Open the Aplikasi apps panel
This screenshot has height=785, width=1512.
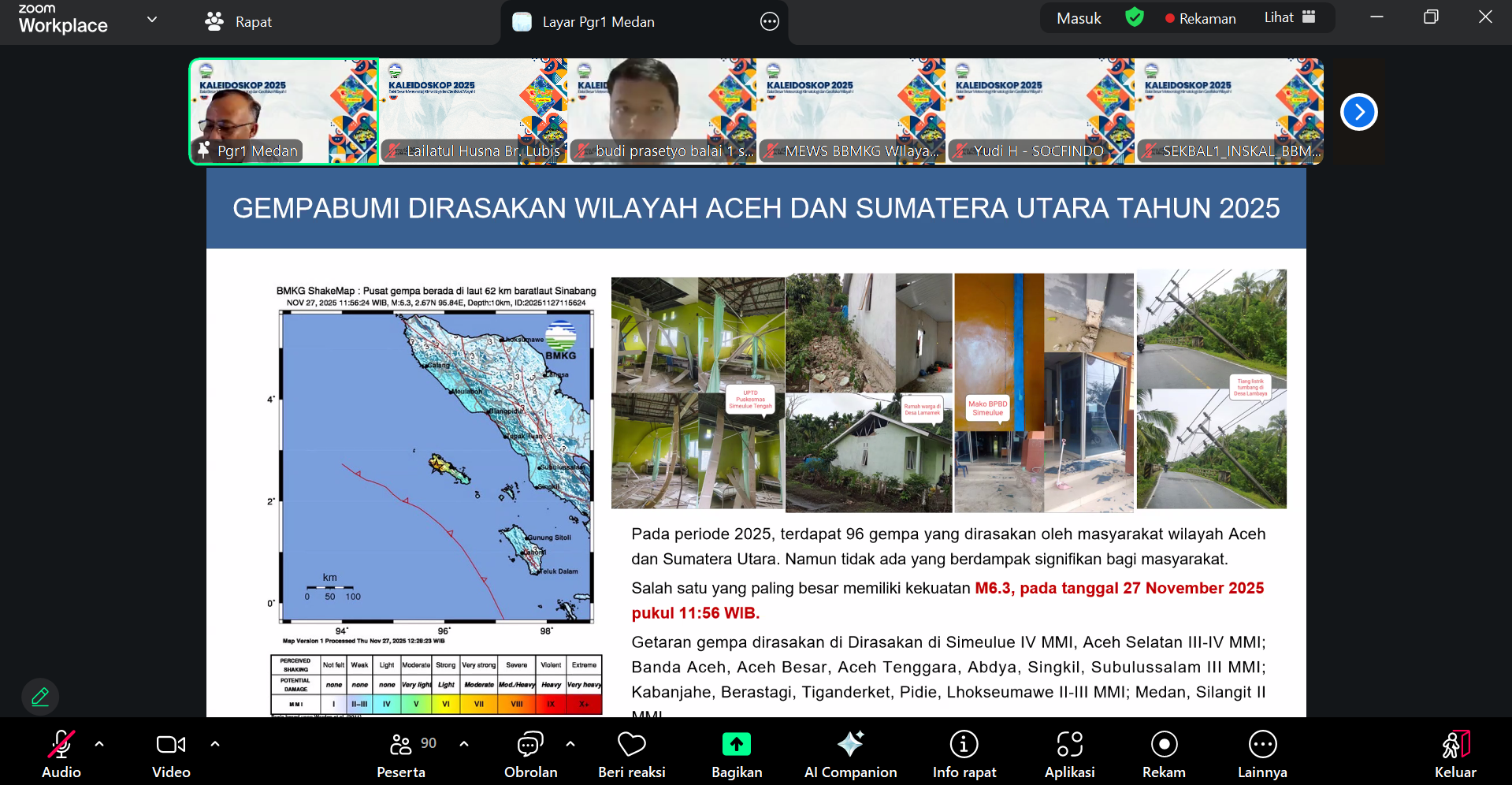[1069, 754]
